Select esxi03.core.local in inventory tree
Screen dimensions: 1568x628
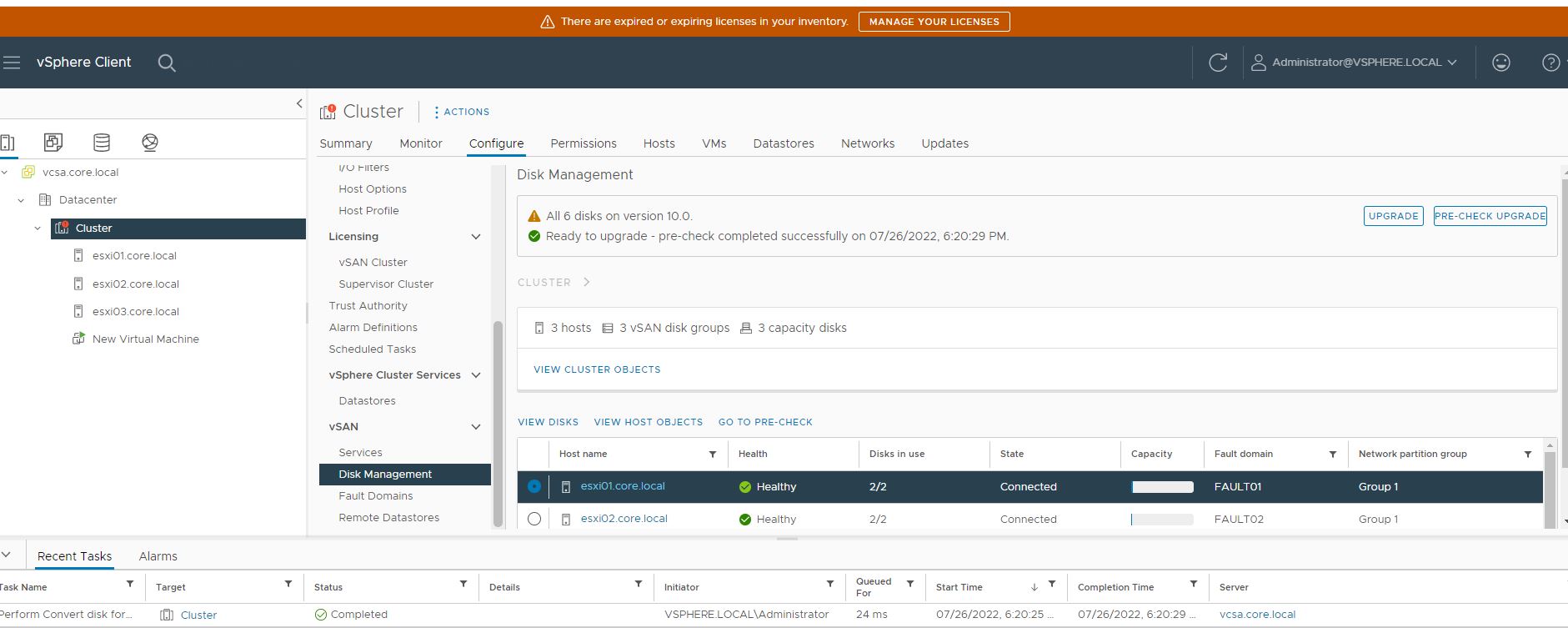point(136,312)
